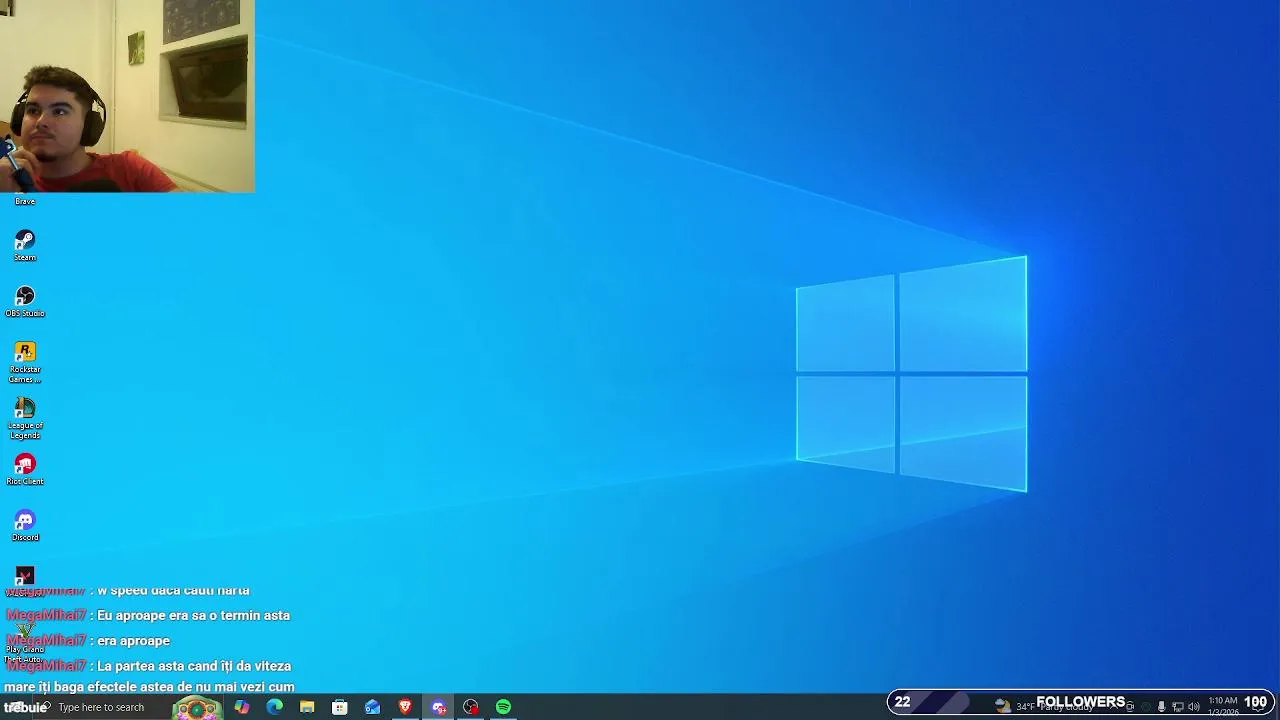
Task: Launch the OBS Studio desktop icon
Action: coord(25,301)
